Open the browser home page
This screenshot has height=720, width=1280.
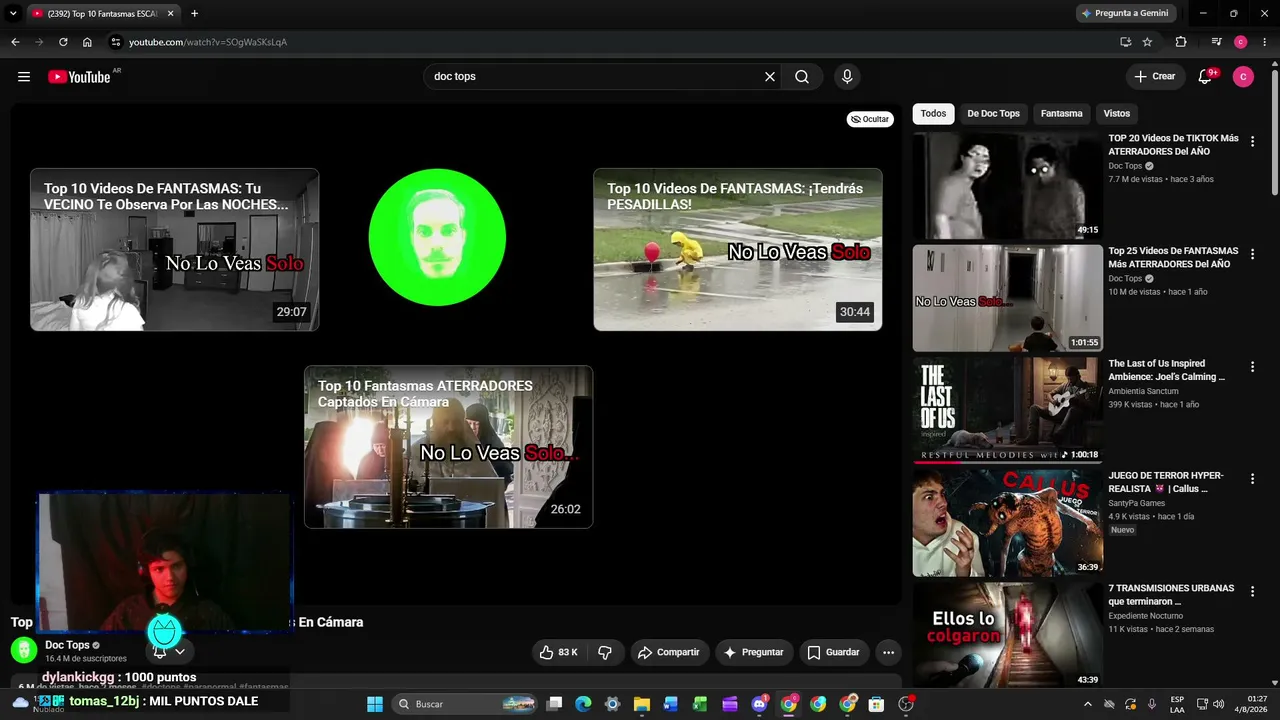[x=87, y=42]
